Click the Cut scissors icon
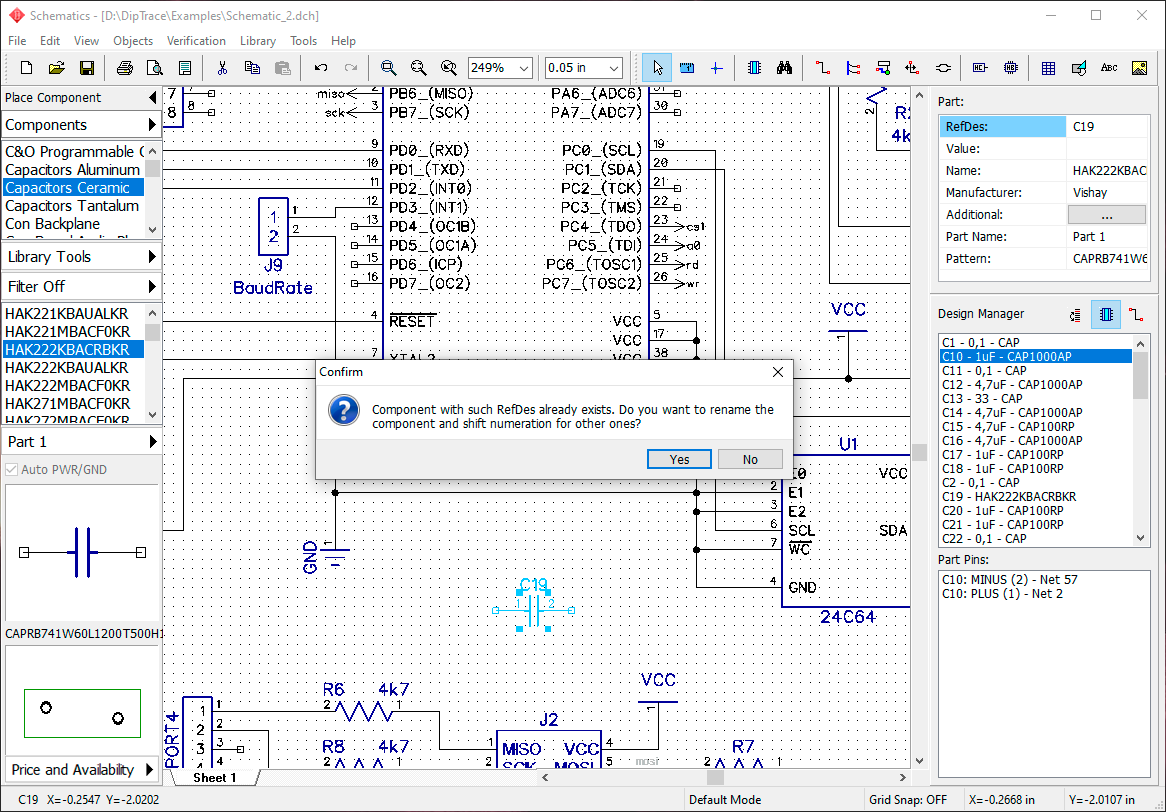The width and height of the screenshot is (1166, 812). [x=222, y=68]
